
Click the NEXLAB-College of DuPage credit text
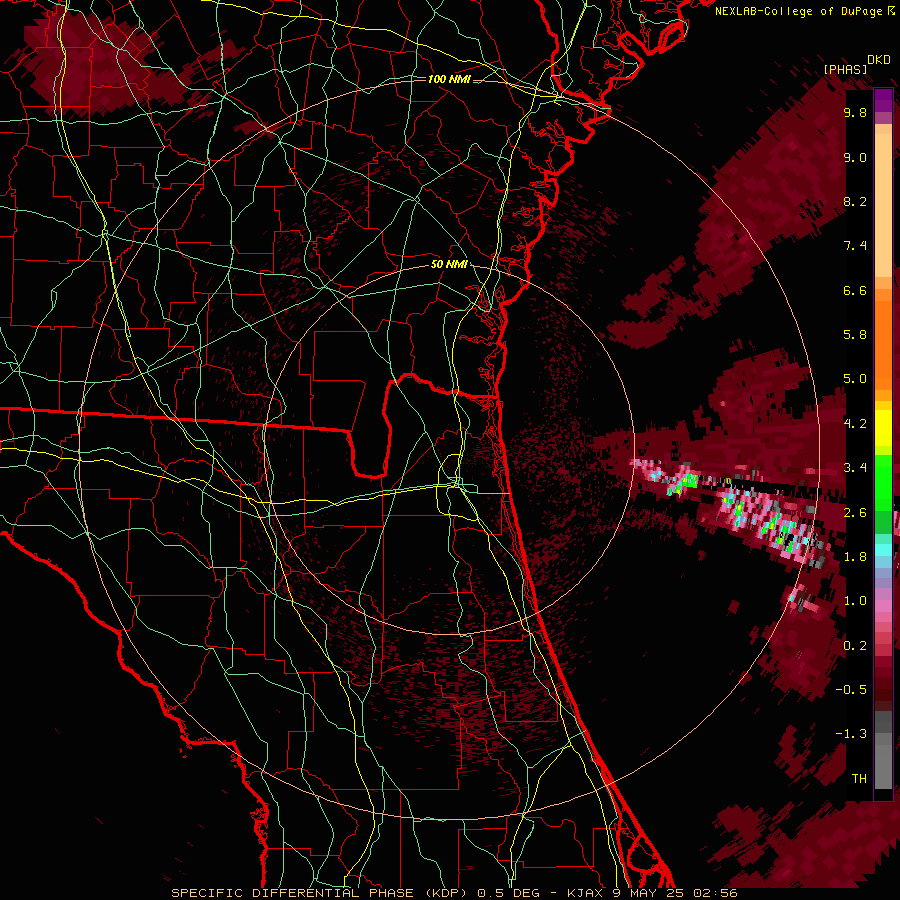[x=805, y=11]
